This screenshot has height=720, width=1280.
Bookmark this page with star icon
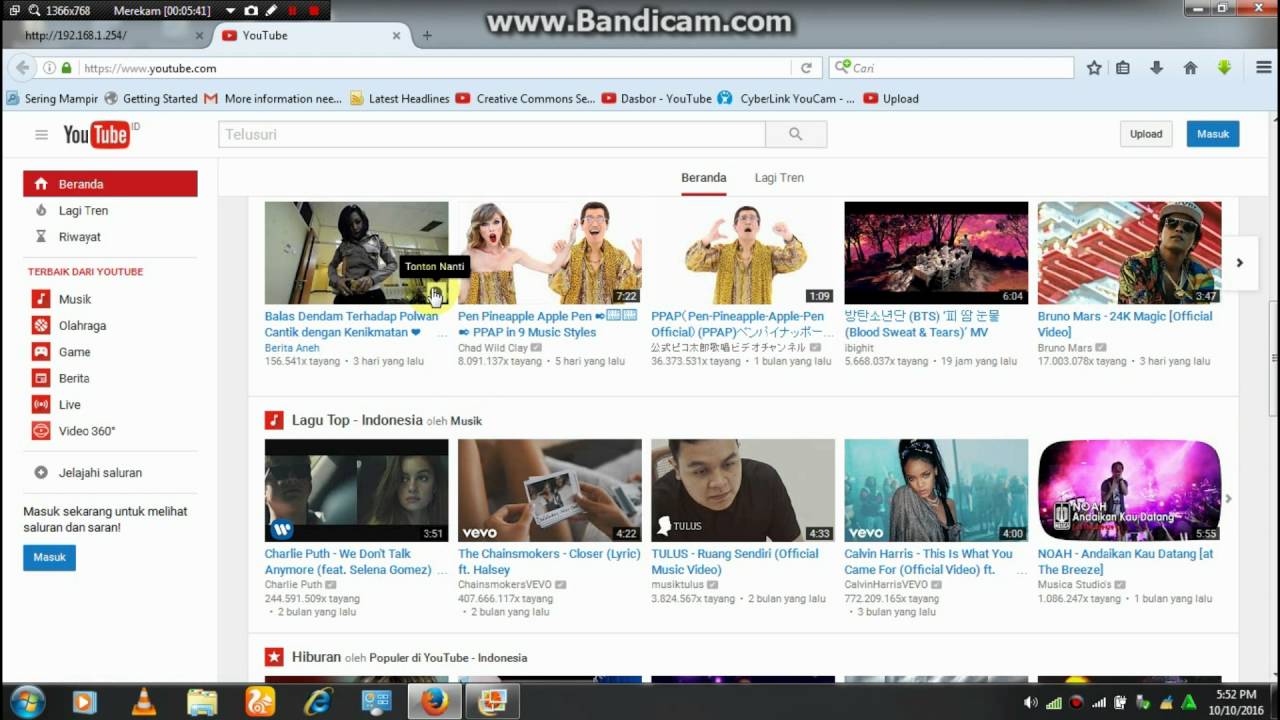click(x=1094, y=68)
